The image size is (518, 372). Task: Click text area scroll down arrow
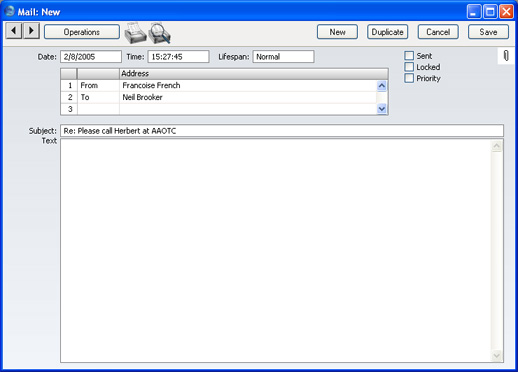[497, 356]
